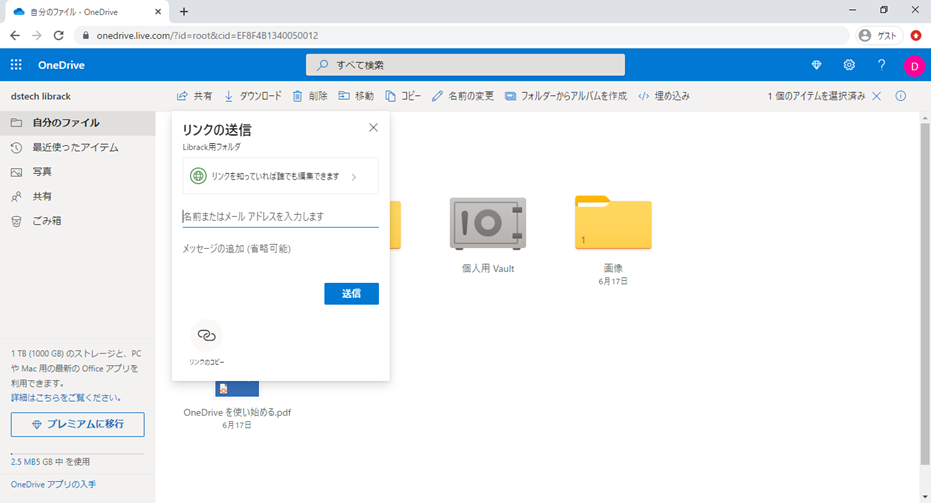Focus the すべて検索 search box

[465, 65]
